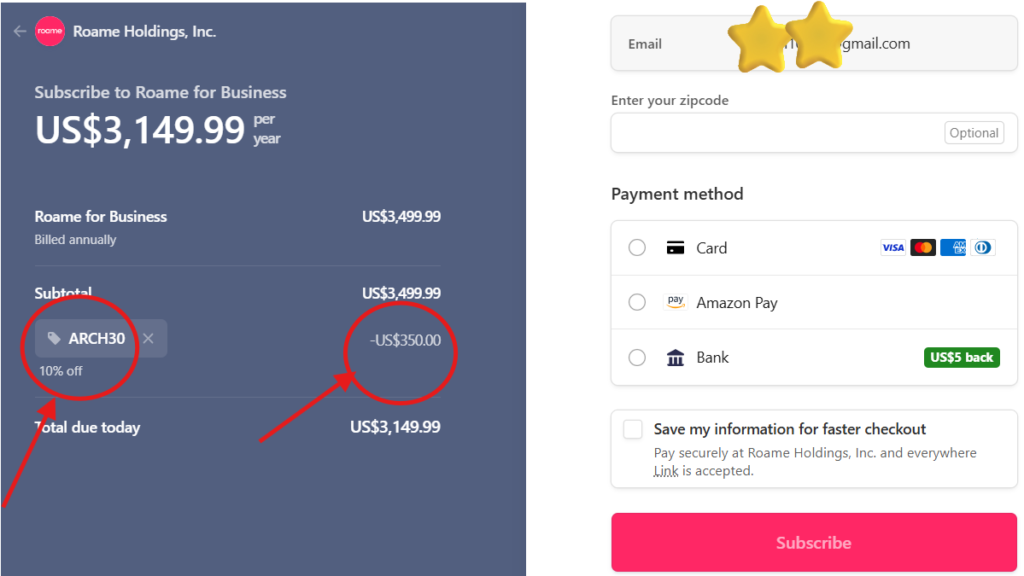Click the American Express brand icon
Screen dimensions: 1024x576
[x=953, y=247]
